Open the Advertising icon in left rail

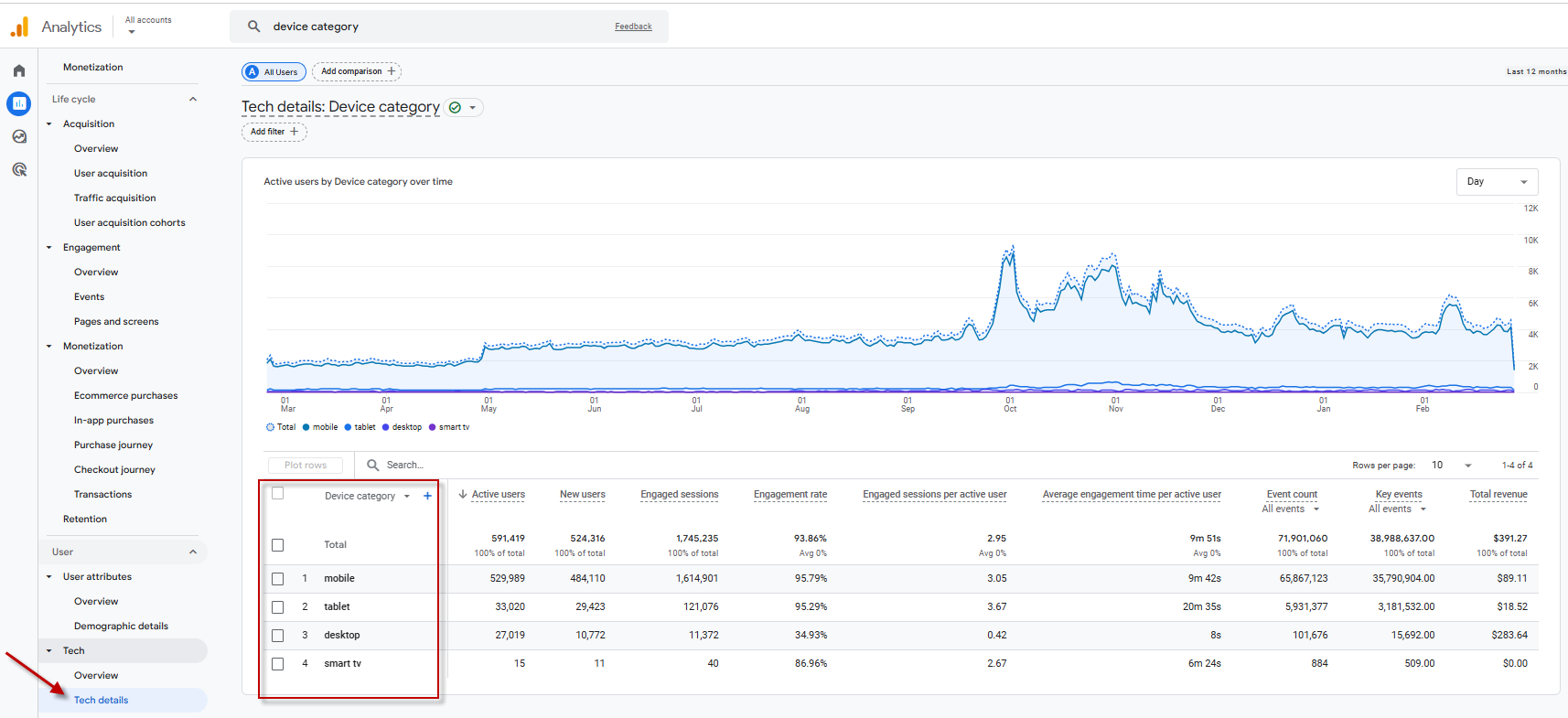(19, 169)
